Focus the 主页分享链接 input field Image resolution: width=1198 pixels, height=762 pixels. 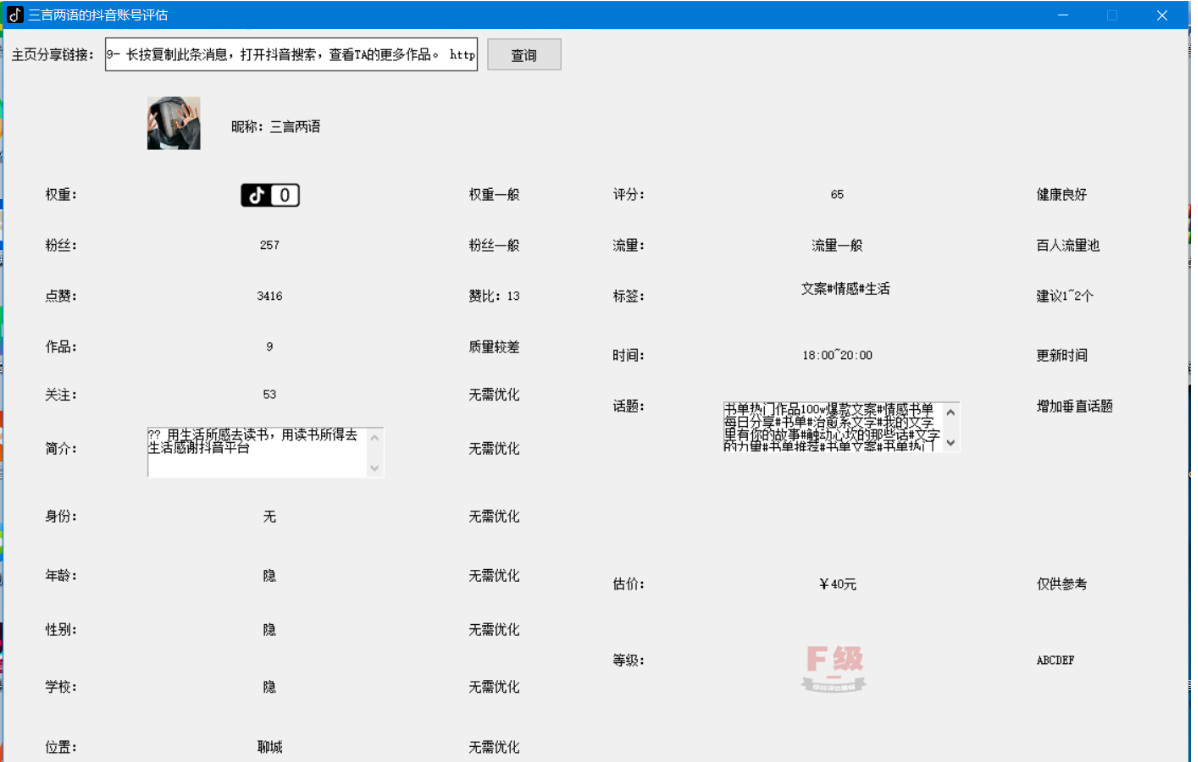291,55
